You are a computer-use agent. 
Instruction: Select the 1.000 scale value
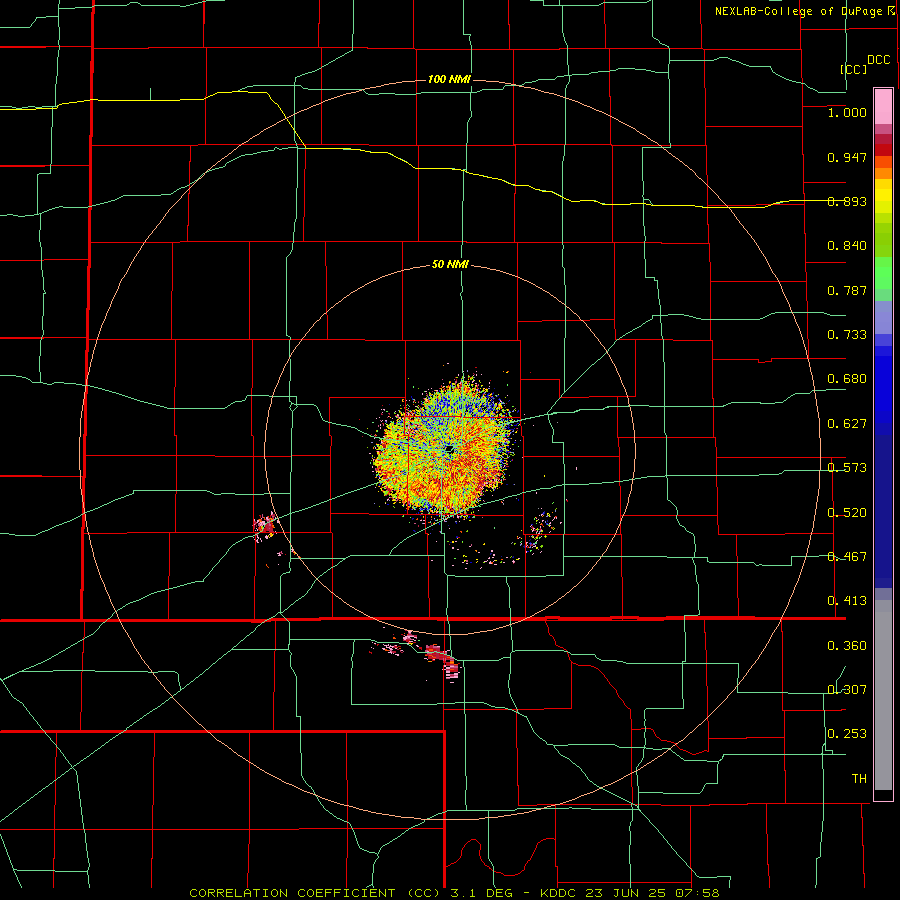click(x=847, y=112)
